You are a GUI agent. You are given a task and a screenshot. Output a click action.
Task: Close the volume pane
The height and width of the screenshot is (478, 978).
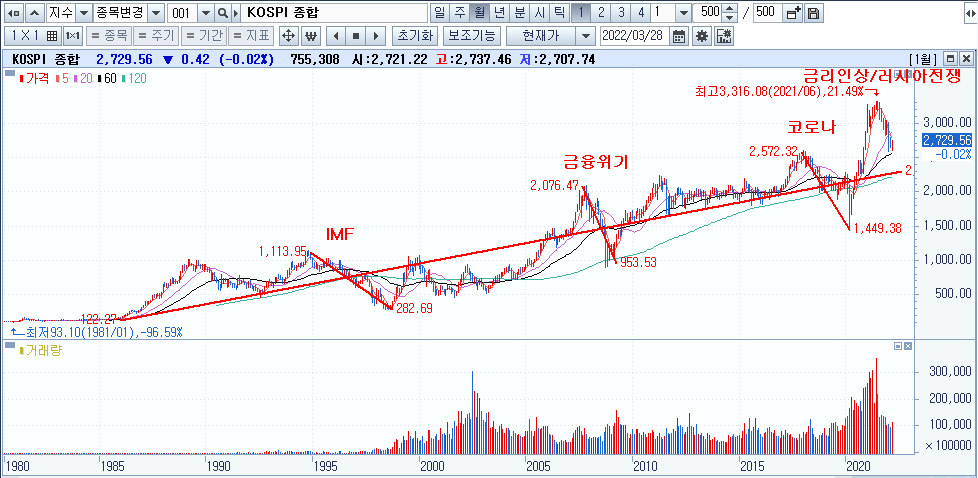point(908,346)
